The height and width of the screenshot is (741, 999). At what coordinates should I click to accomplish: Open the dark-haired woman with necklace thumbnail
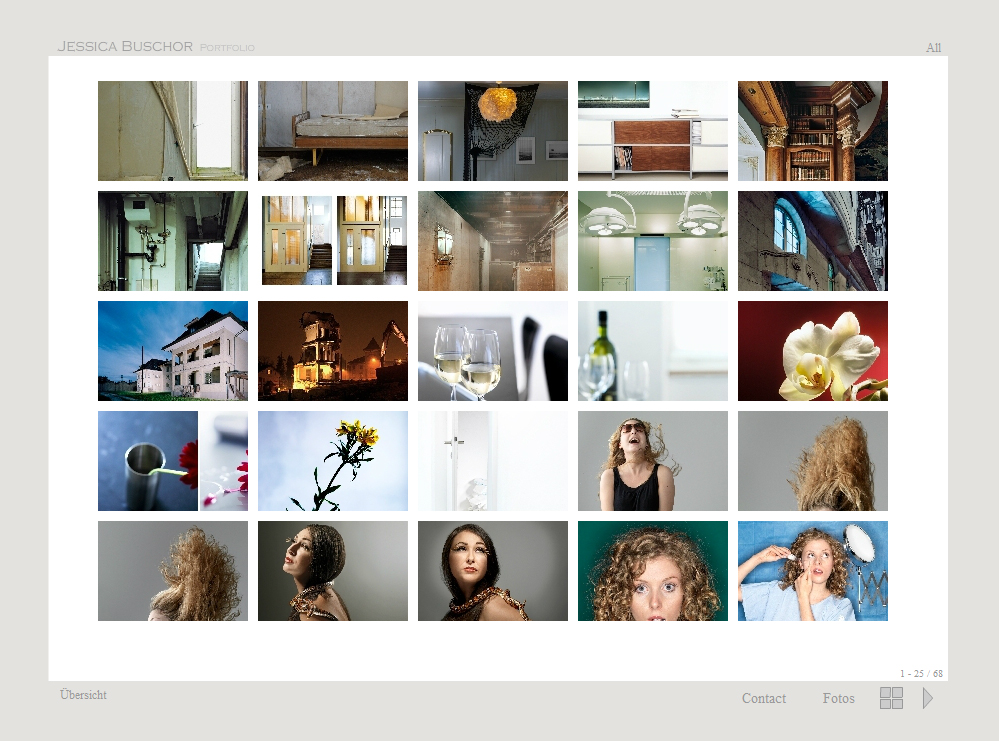(492, 571)
